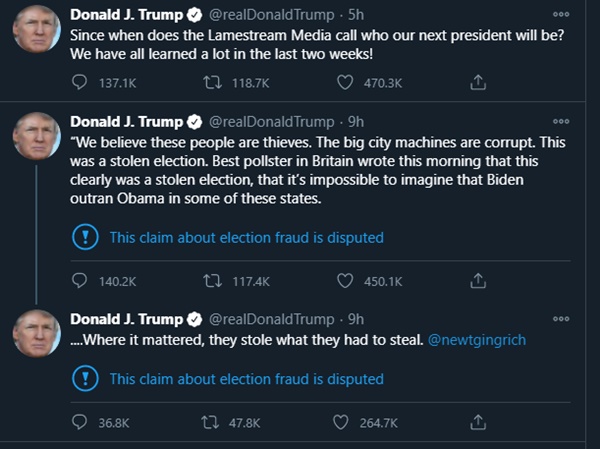Retweet the Lamestream Media tweet

[213, 81]
